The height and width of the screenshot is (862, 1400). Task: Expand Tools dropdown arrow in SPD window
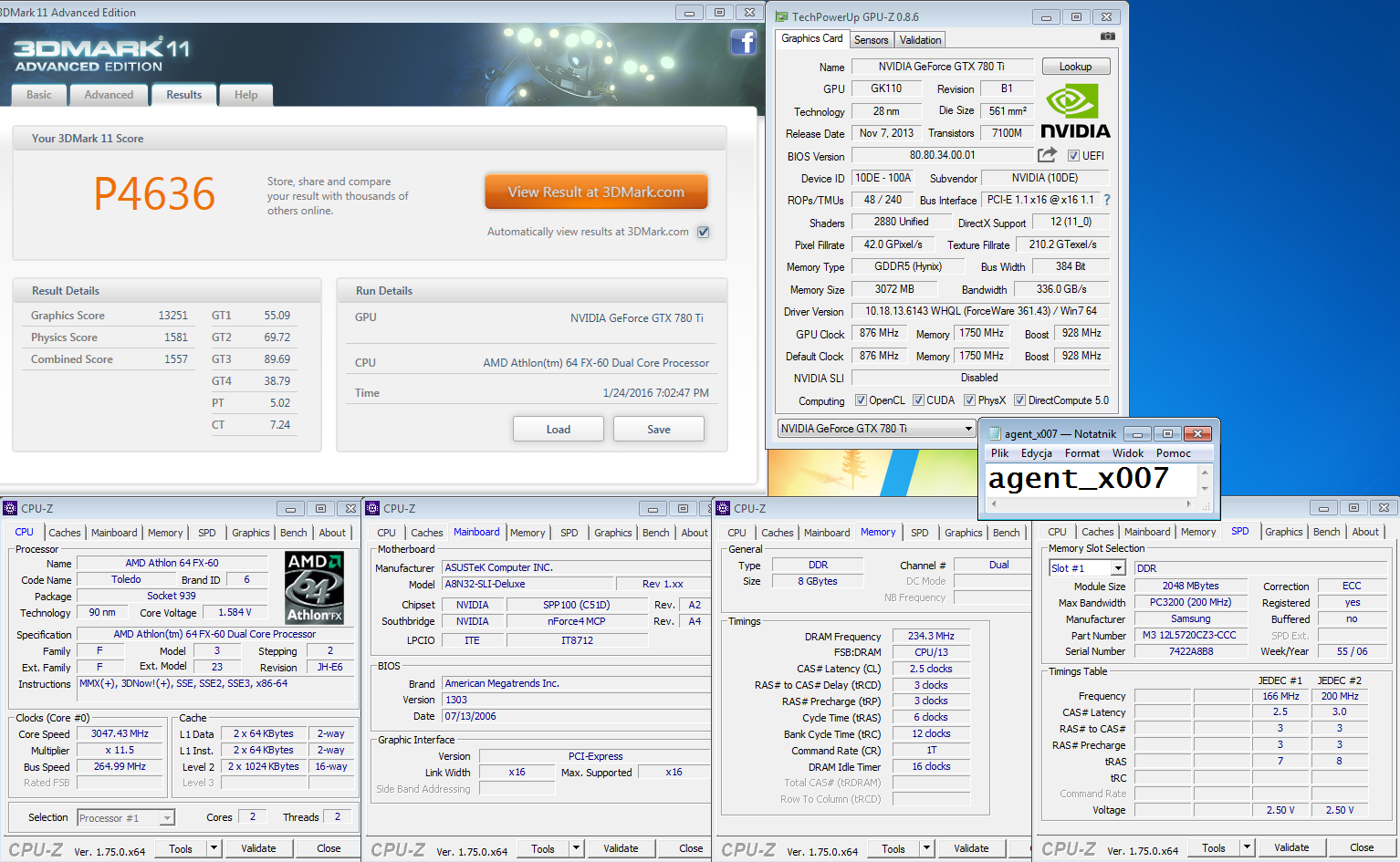tap(1247, 848)
